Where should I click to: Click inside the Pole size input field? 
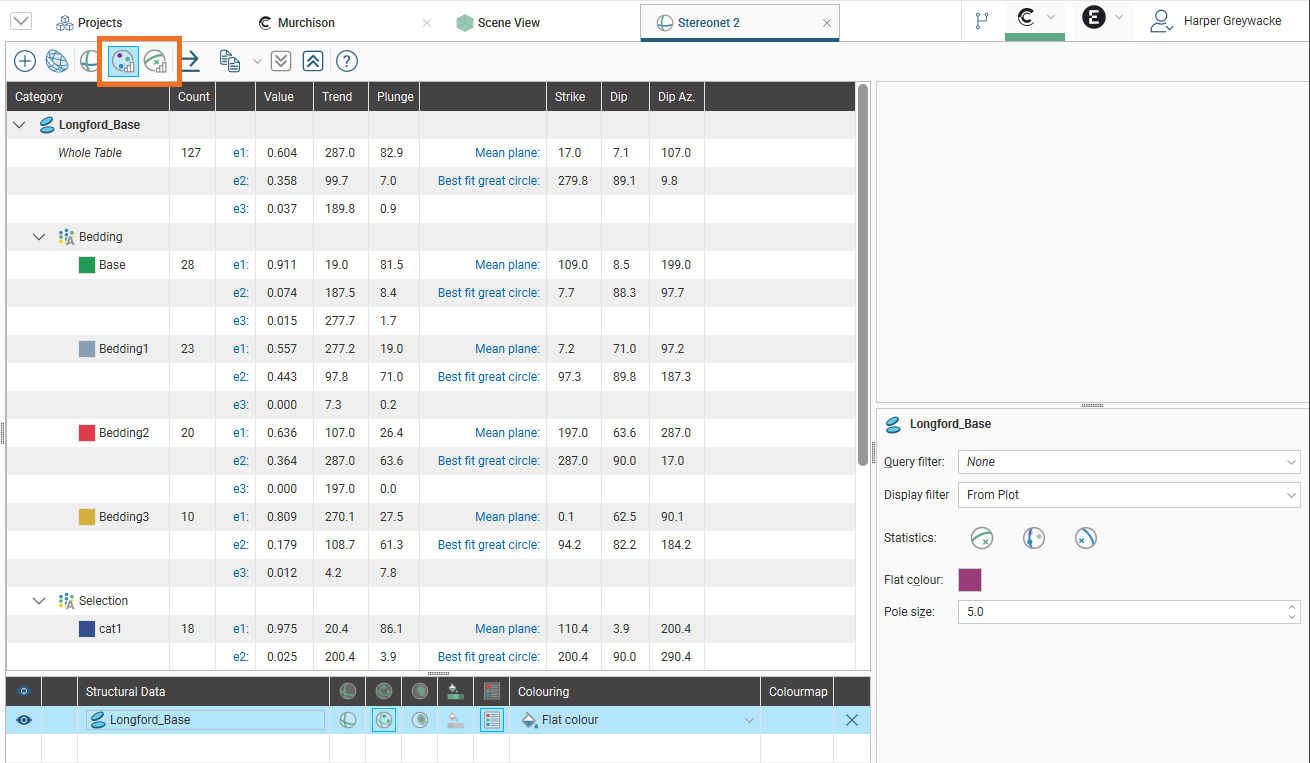[1120, 612]
